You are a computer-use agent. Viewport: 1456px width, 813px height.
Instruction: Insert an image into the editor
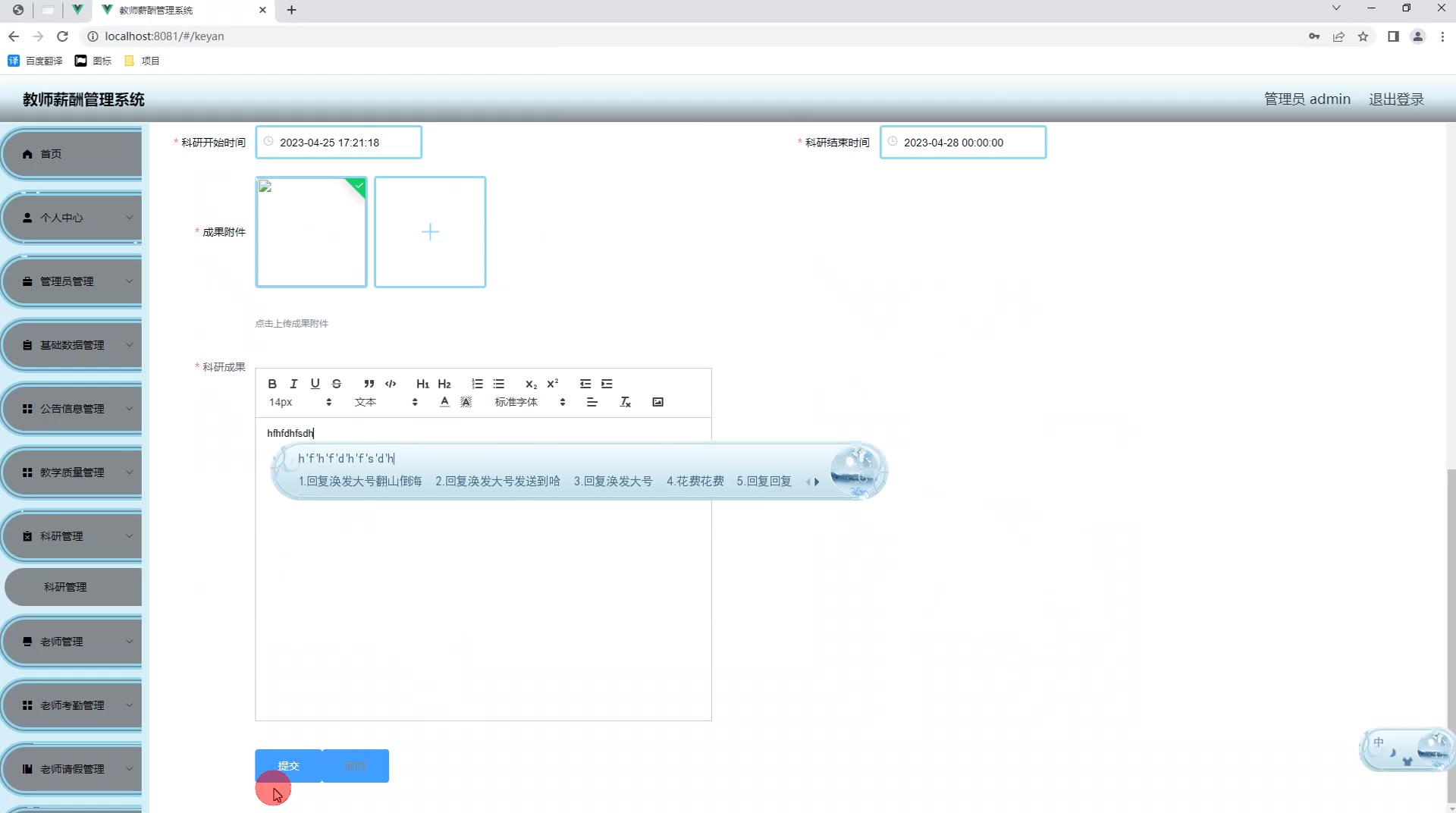(658, 402)
